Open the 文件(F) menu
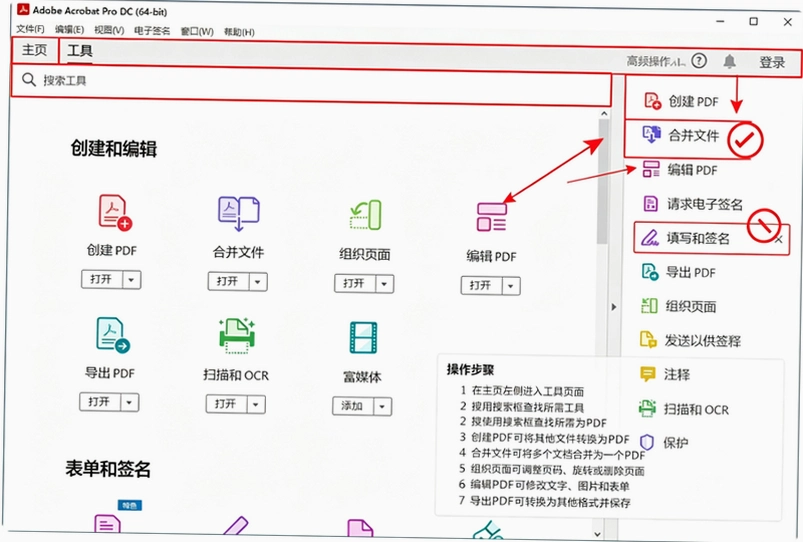 [30, 29]
